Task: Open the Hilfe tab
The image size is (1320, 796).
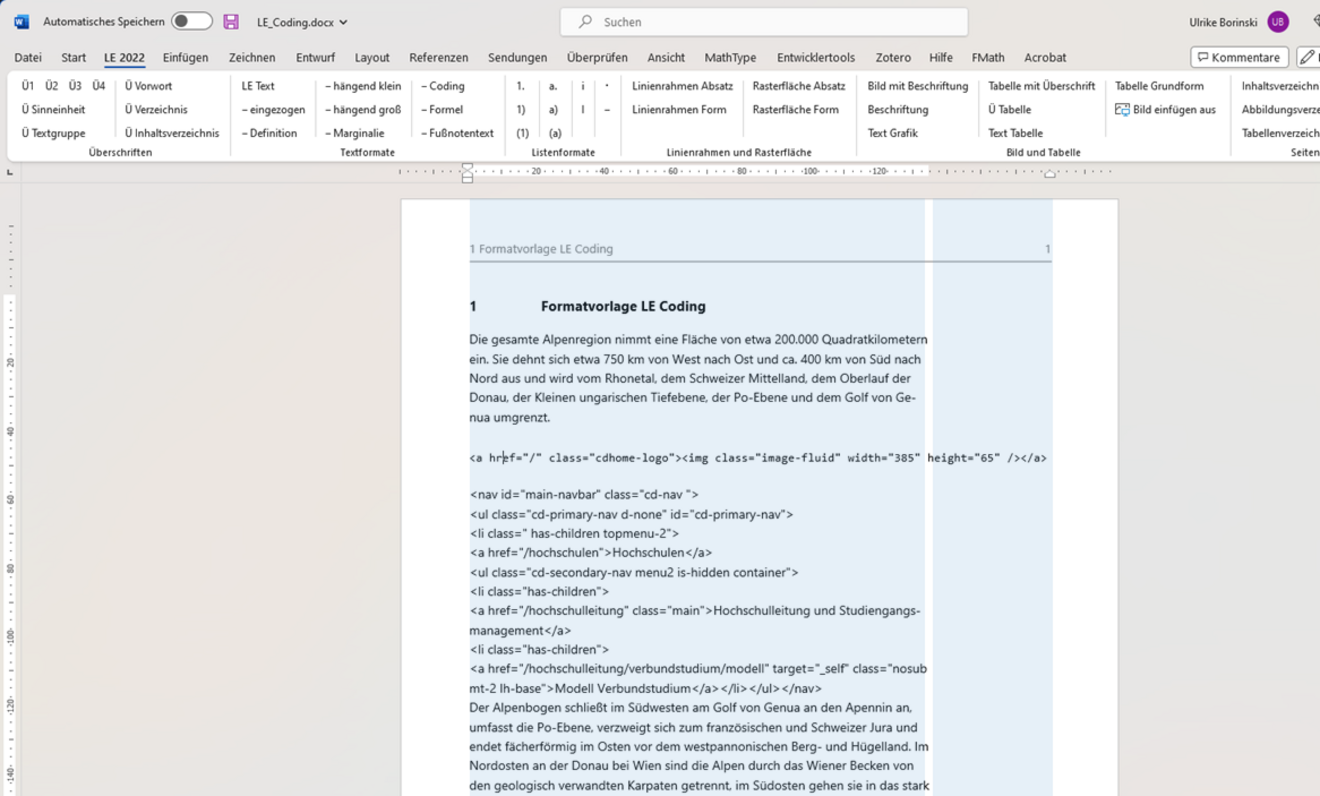Action: coord(940,58)
